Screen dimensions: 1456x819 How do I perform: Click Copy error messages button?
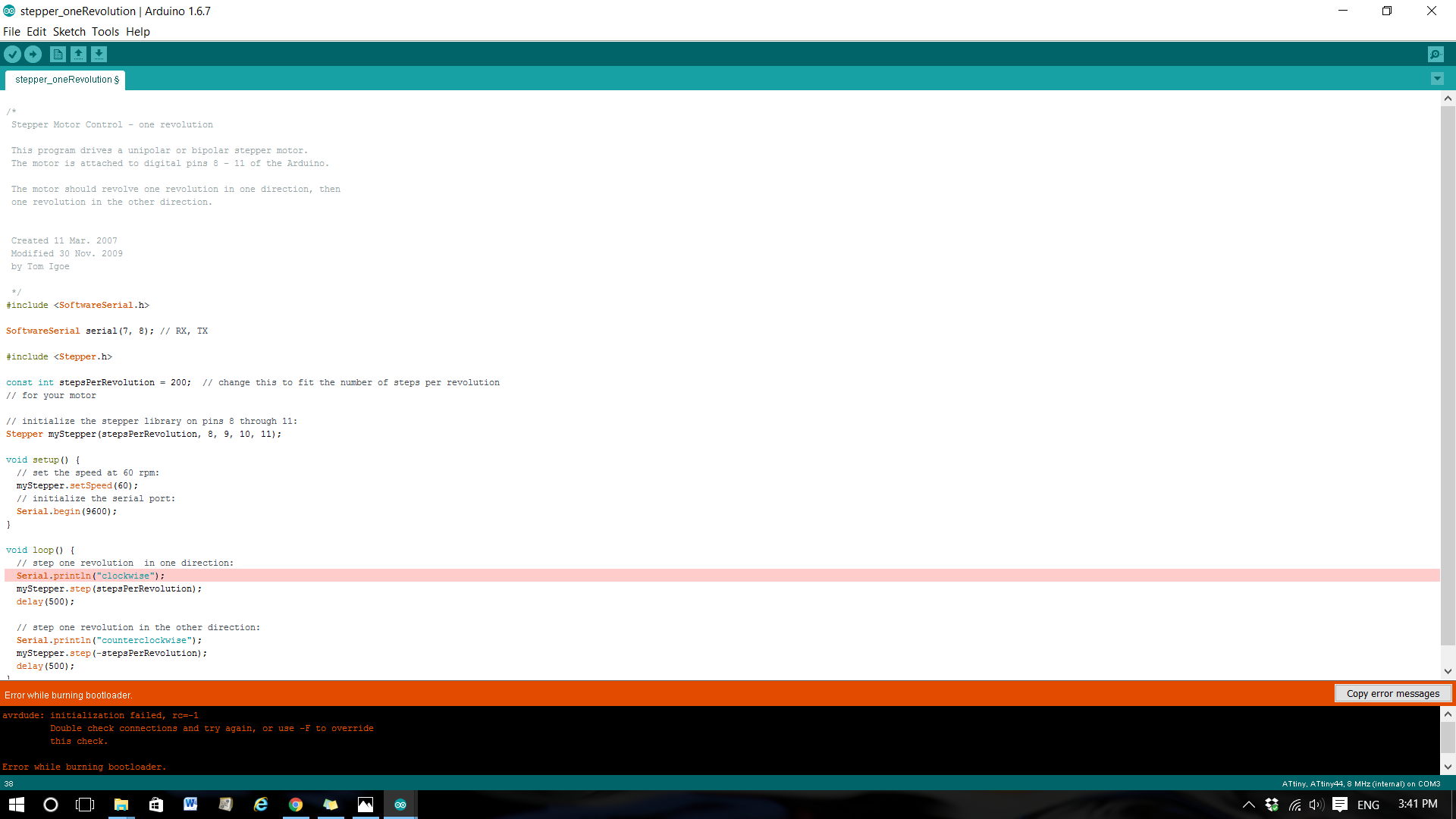(x=1393, y=694)
